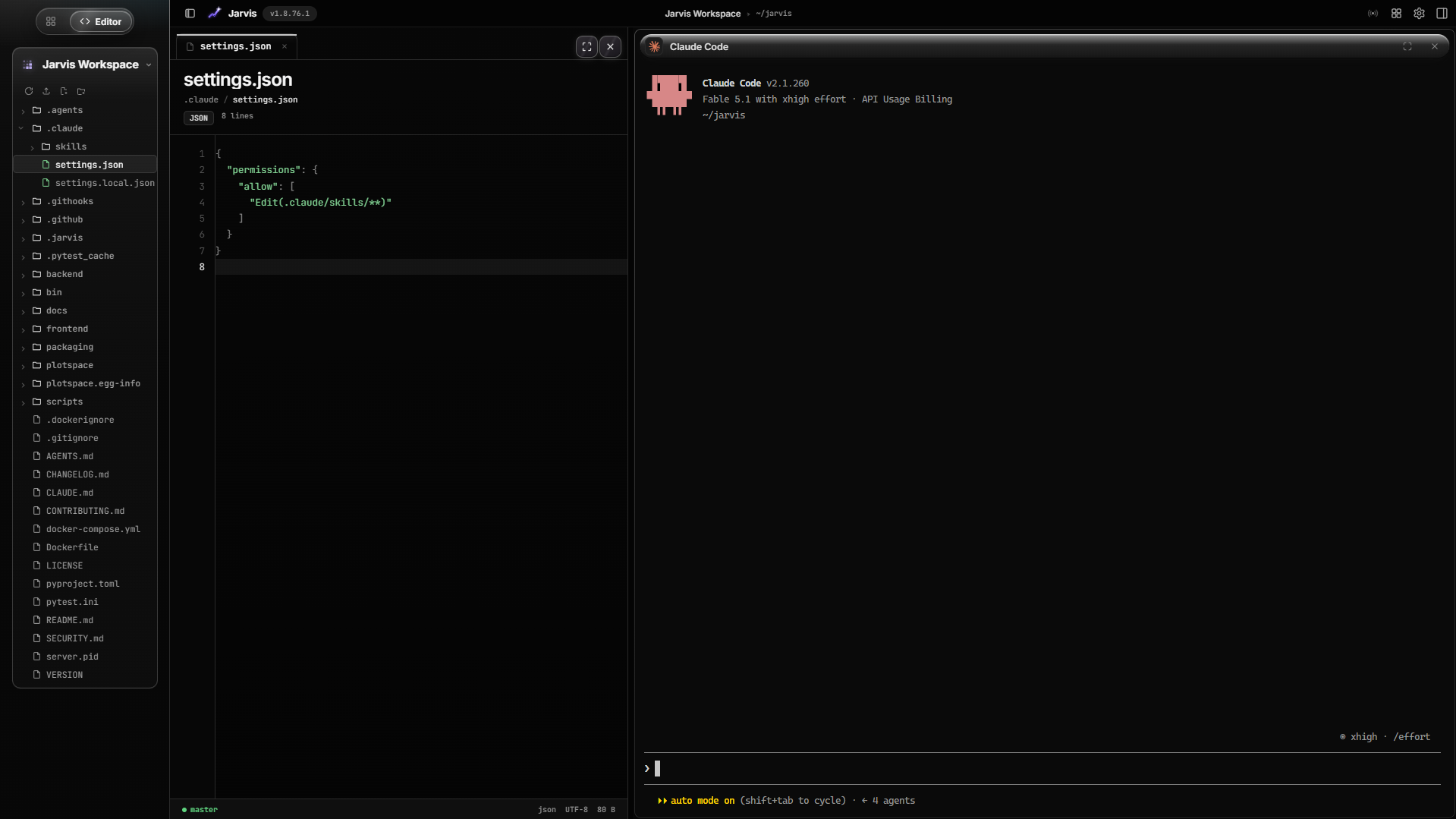Open CHANGELOG.md file
Screen dimensions: 1456x819
click(x=85, y=474)
